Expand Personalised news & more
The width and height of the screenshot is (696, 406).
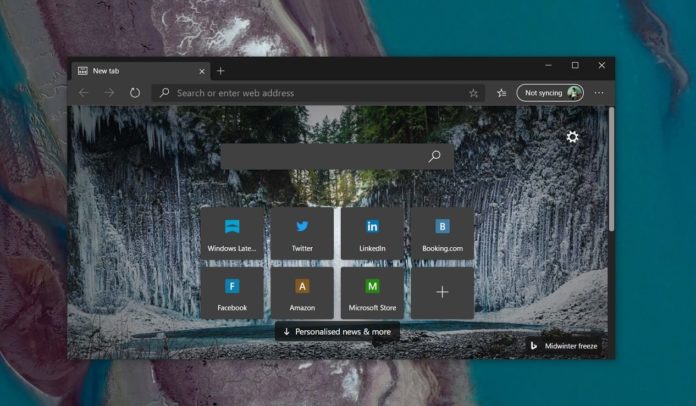(337, 332)
